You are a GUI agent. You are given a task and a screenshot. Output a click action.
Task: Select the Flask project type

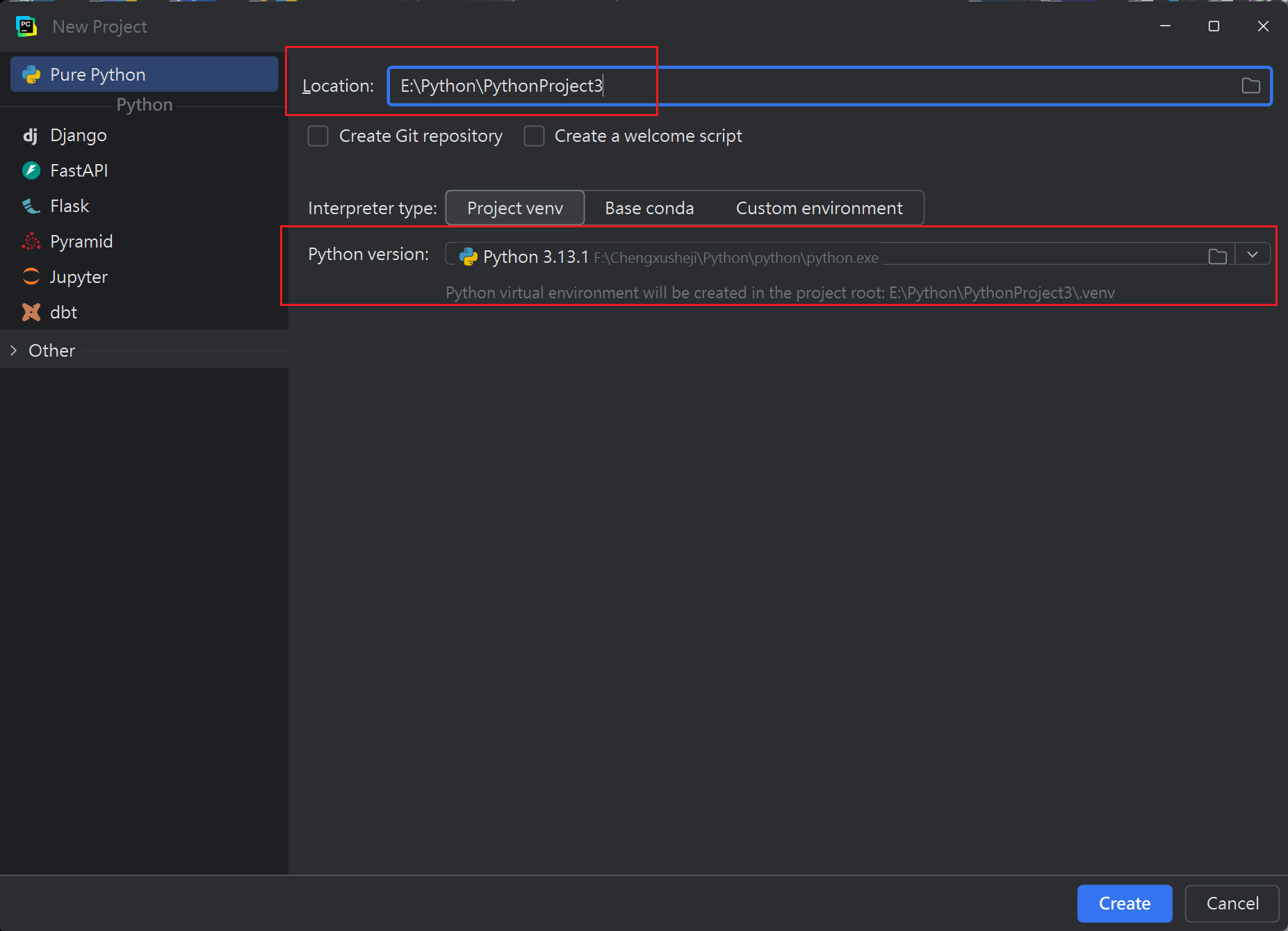point(144,206)
